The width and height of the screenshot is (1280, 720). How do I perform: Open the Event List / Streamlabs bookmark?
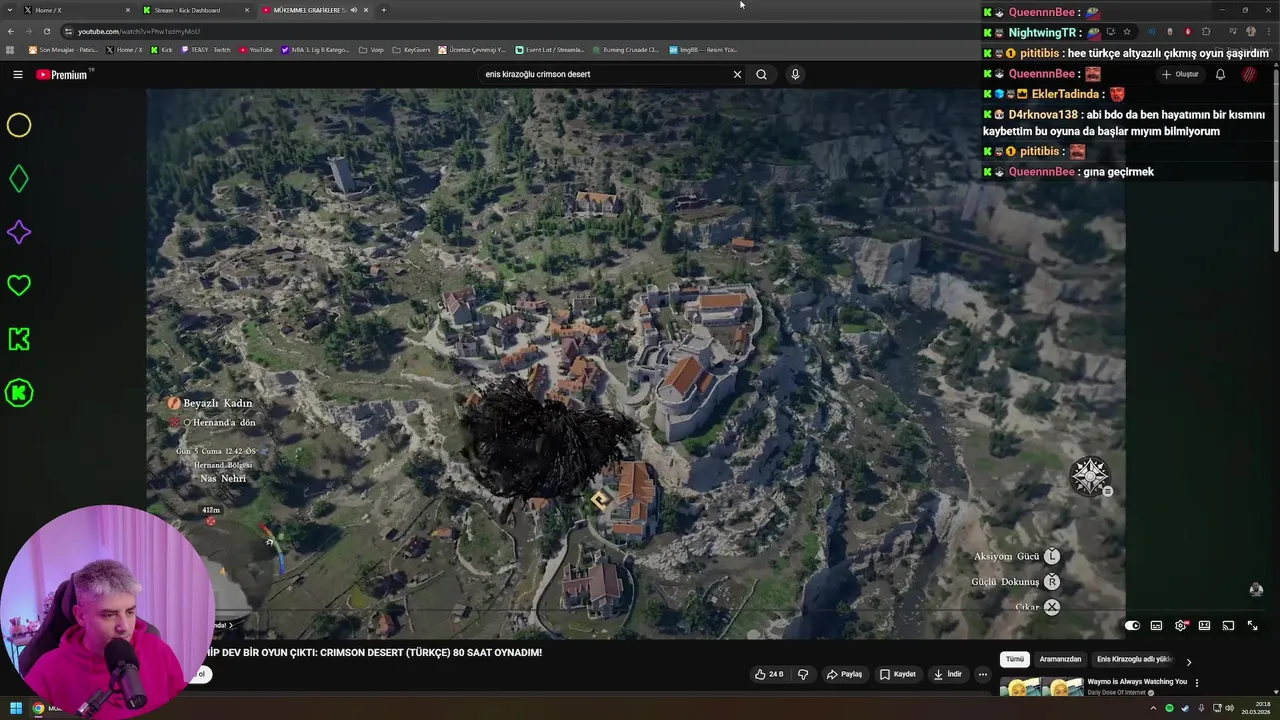tap(550, 49)
